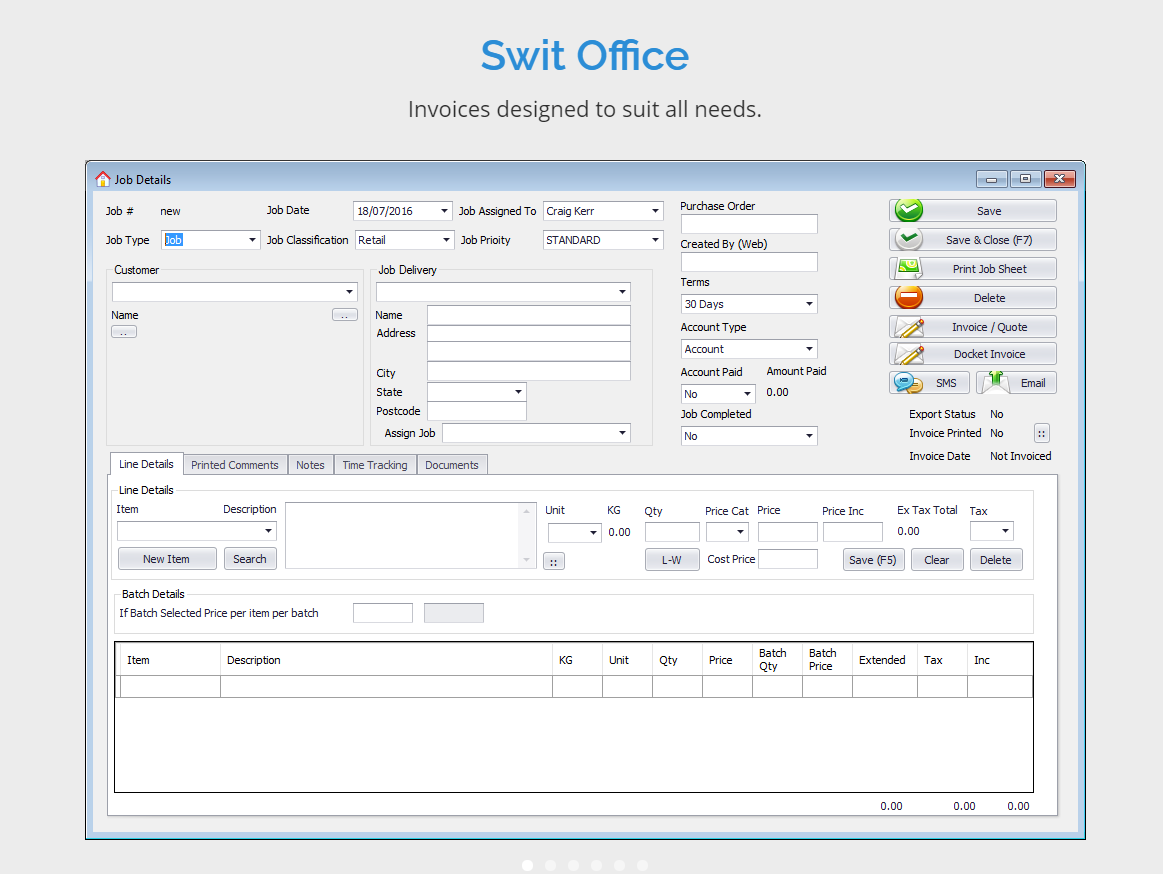
Task: Click the Email button
Action: [1016, 383]
